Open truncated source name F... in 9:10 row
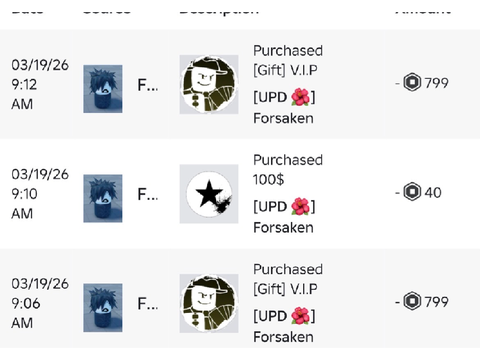The height and width of the screenshot is (360, 480). coord(148,195)
